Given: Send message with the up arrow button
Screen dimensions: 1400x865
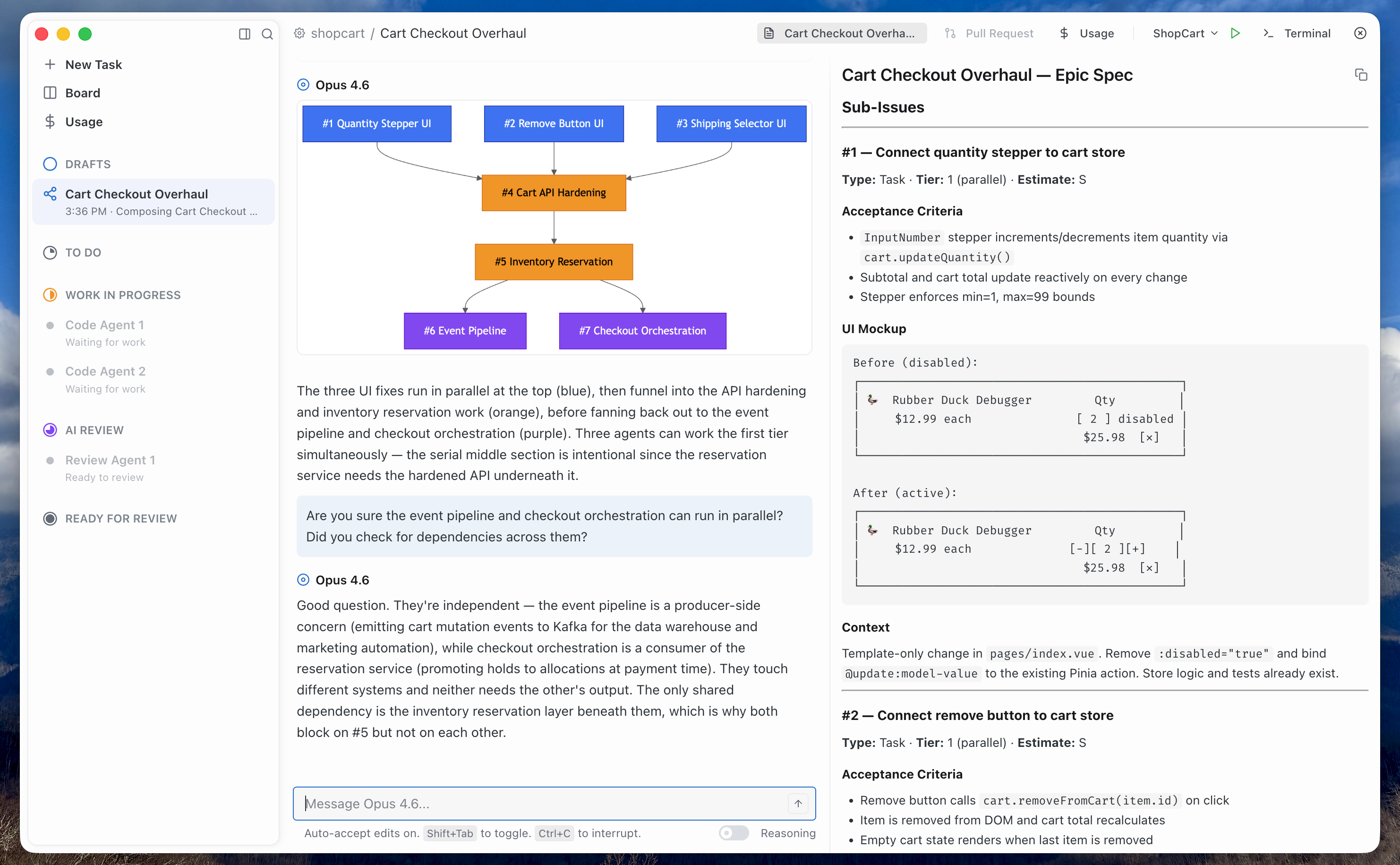Looking at the screenshot, I should click(x=798, y=803).
